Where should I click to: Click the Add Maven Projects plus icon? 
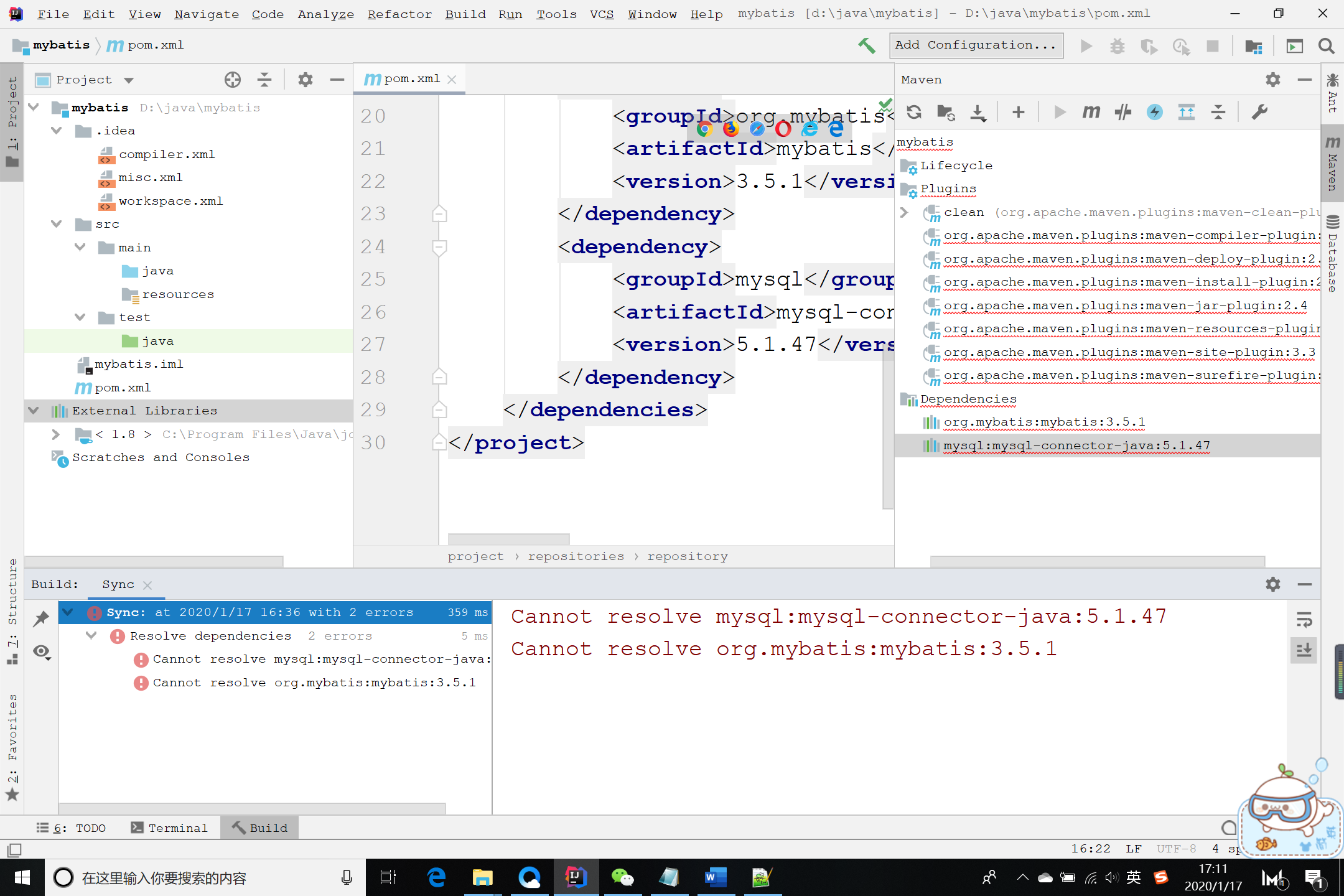coord(1018,112)
